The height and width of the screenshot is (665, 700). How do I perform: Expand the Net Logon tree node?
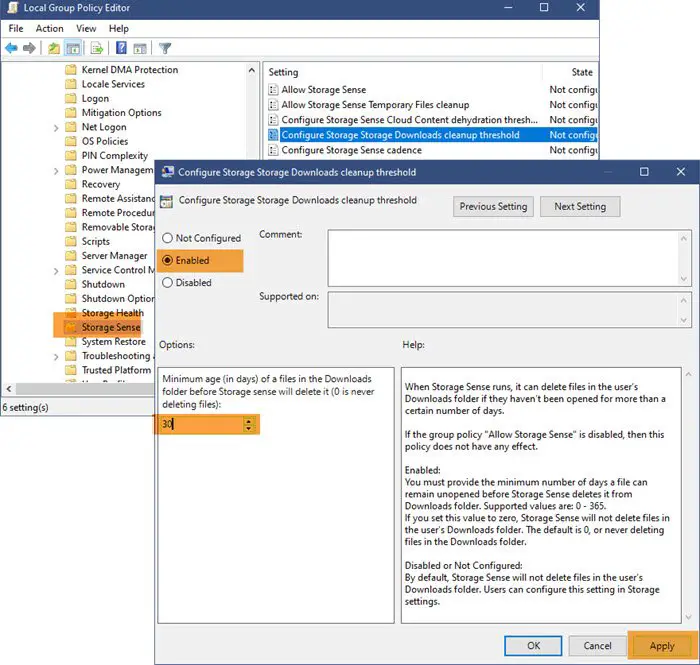tap(56, 128)
